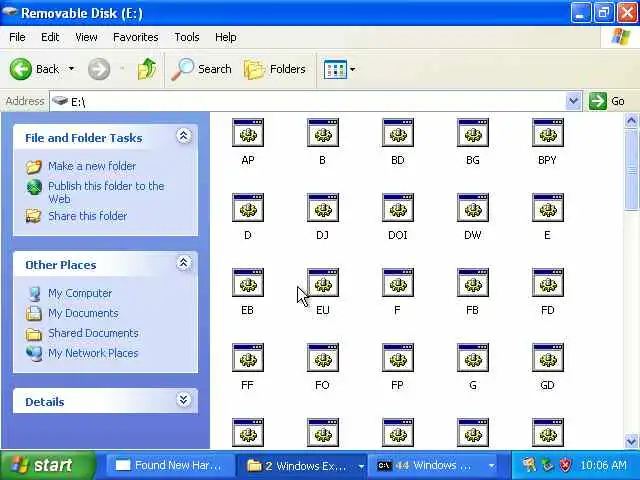Switch to Found New Hardware taskbar window
The width and height of the screenshot is (640, 480).
click(x=169, y=465)
